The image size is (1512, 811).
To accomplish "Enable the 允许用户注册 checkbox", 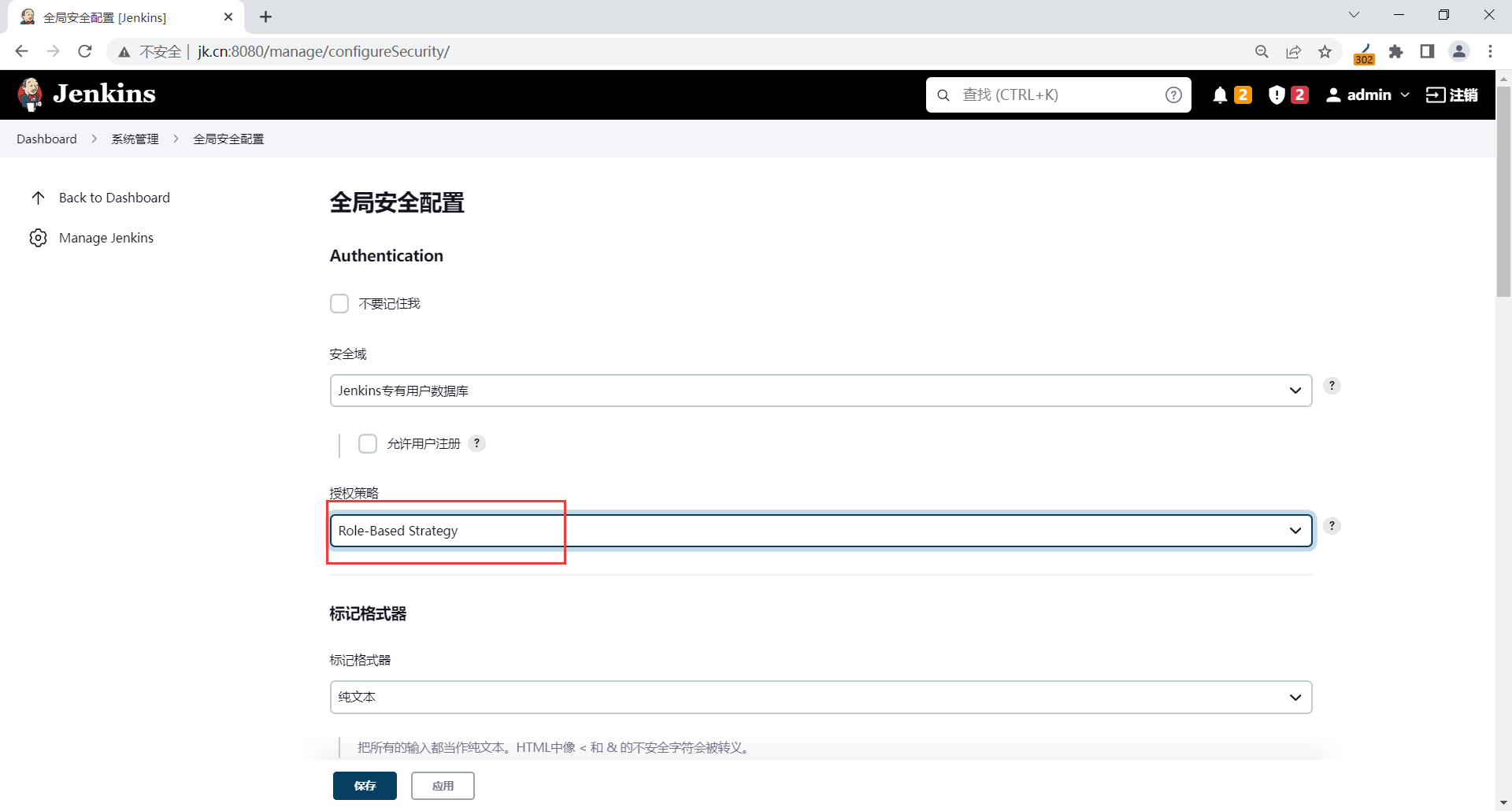I will pyautogui.click(x=368, y=444).
